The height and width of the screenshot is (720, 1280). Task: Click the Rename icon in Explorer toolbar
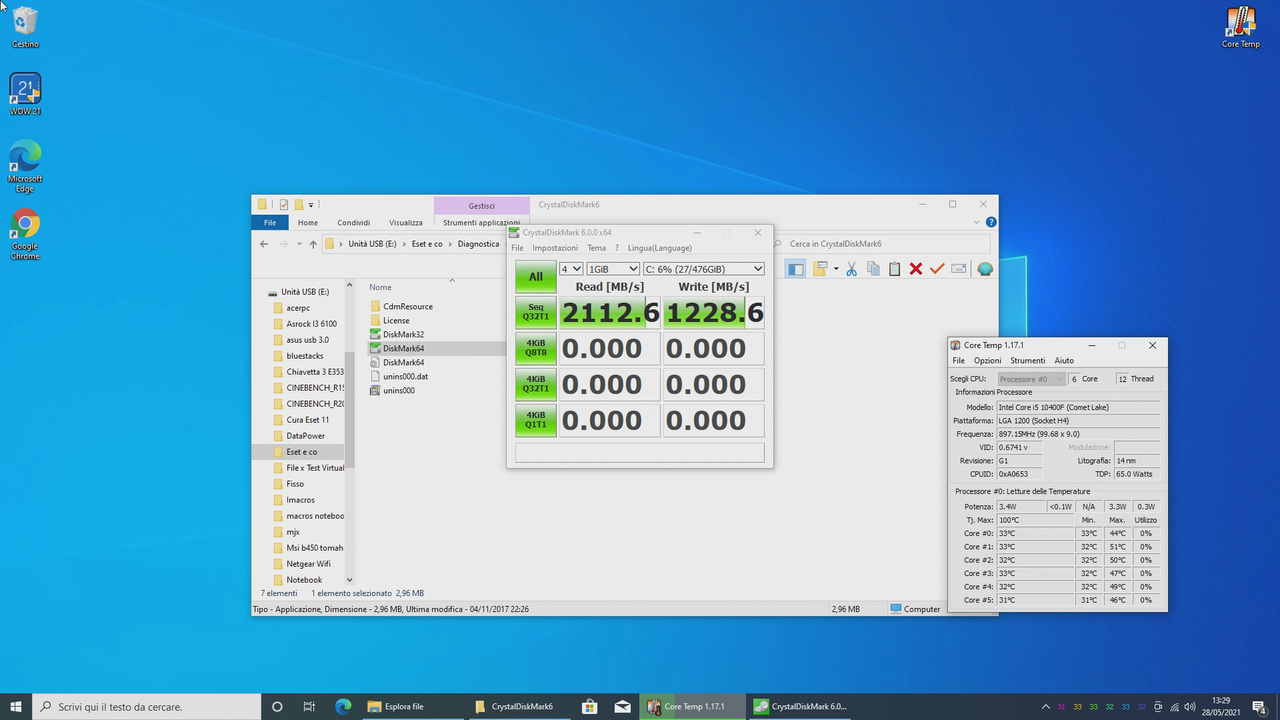[x=959, y=269]
